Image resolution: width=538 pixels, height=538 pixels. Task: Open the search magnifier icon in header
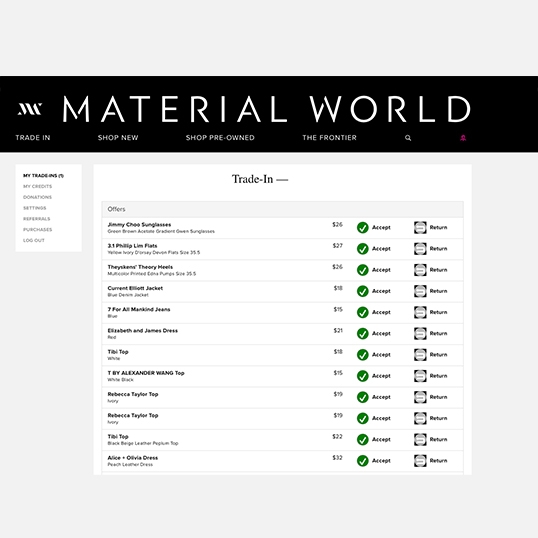(408, 138)
